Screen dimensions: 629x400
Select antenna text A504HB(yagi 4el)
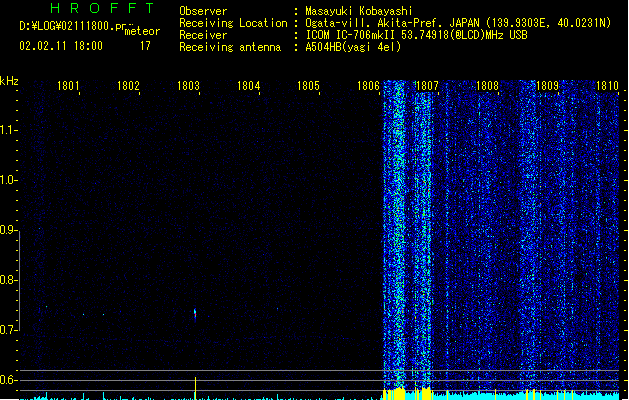(353, 47)
